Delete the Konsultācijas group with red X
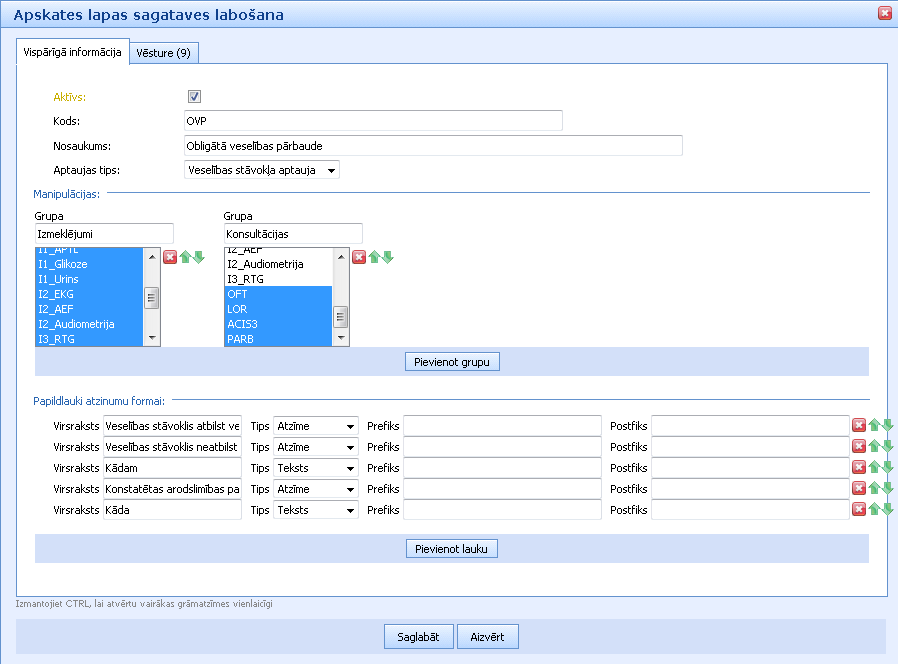Image resolution: width=898 pixels, height=664 pixels. click(x=359, y=257)
